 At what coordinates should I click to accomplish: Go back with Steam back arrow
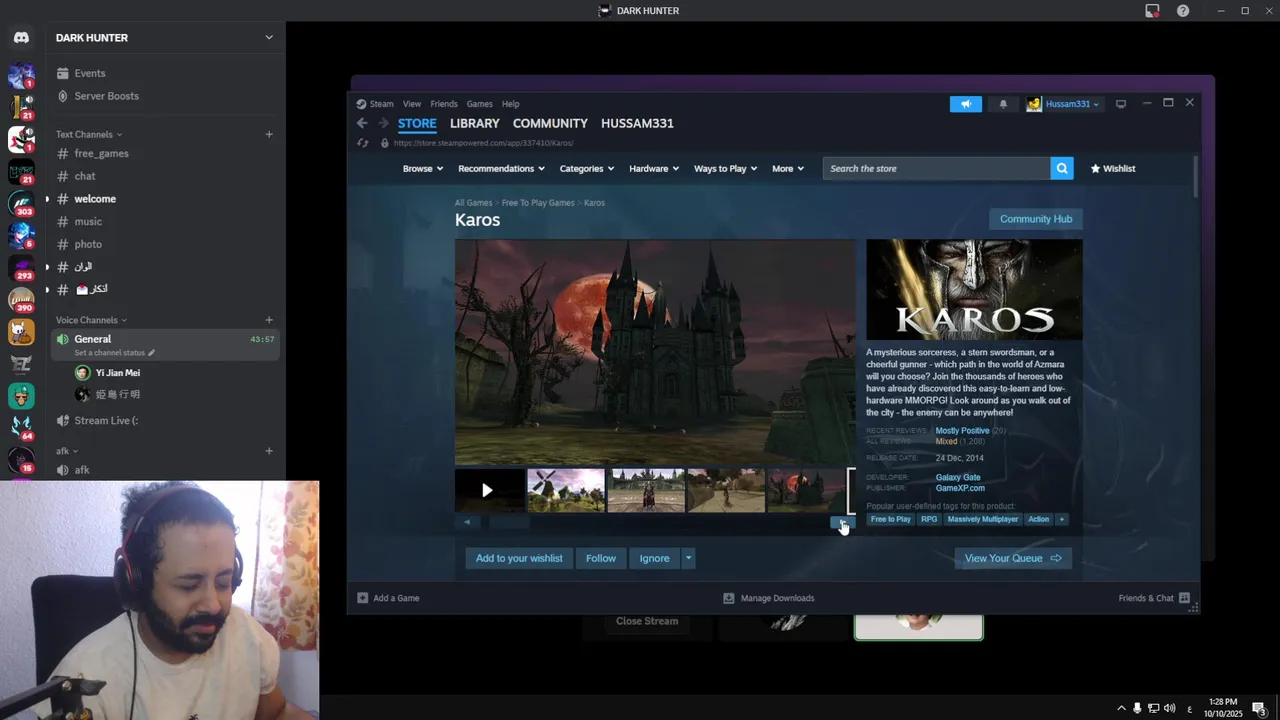click(x=362, y=123)
